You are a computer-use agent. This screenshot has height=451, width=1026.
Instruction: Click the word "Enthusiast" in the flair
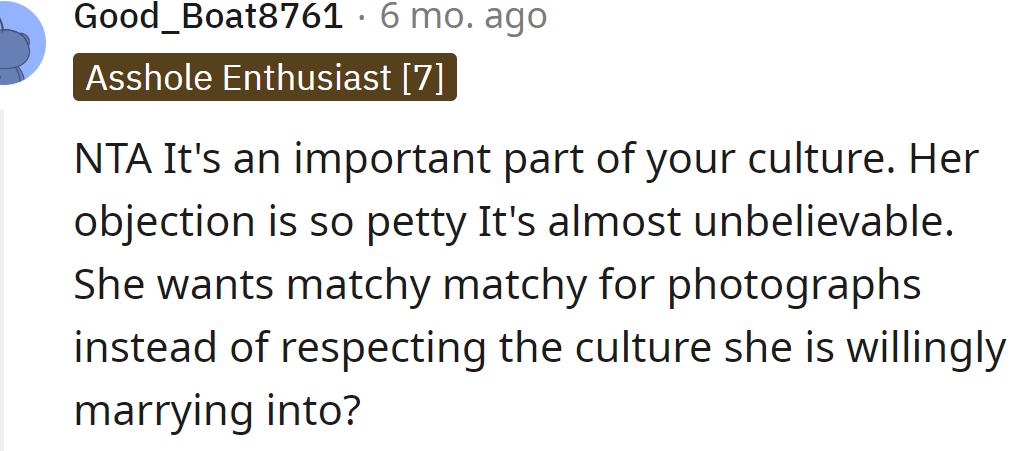pos(305,78)
